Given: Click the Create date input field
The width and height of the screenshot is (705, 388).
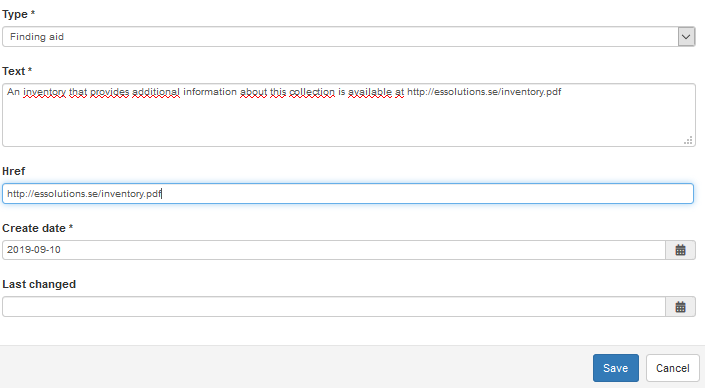Looking at the screenshot, I should (334, 250).
